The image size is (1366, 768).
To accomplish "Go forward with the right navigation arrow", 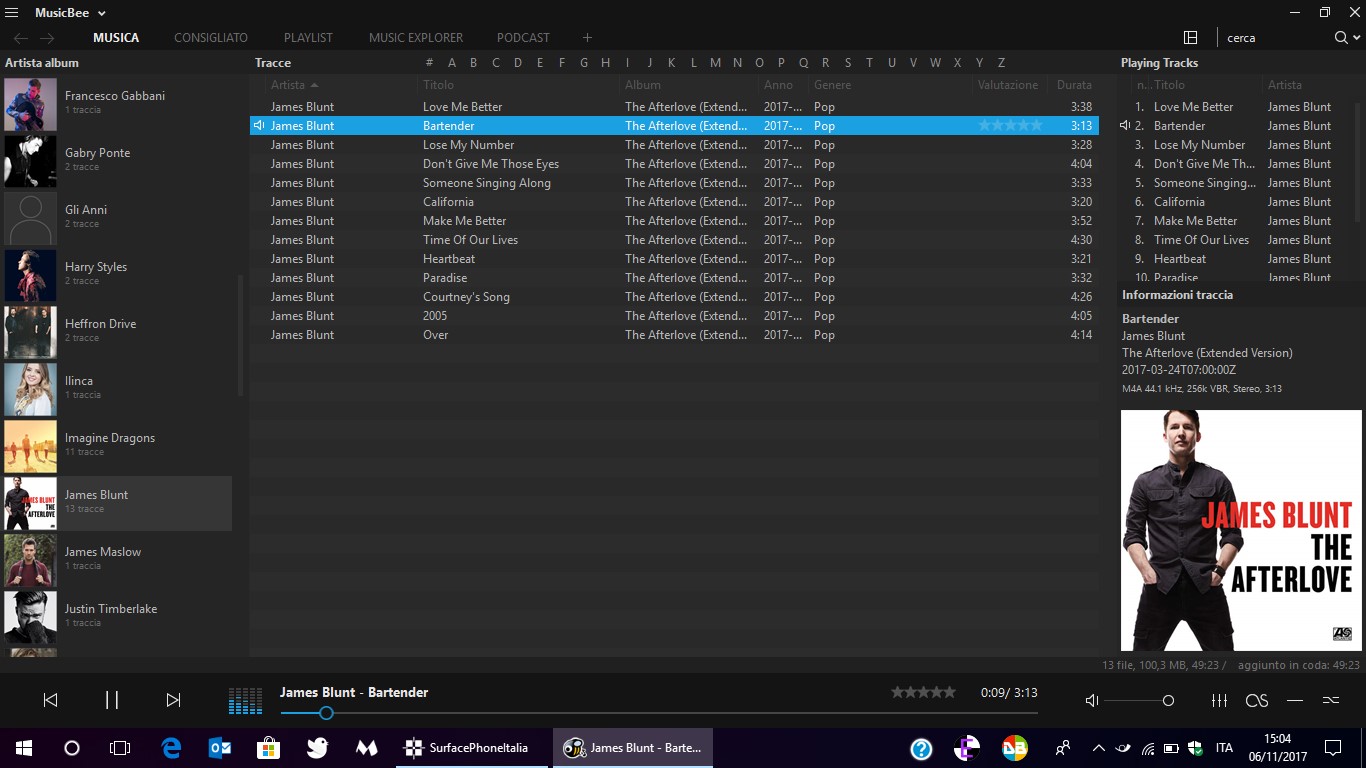I will click(47, 38).
